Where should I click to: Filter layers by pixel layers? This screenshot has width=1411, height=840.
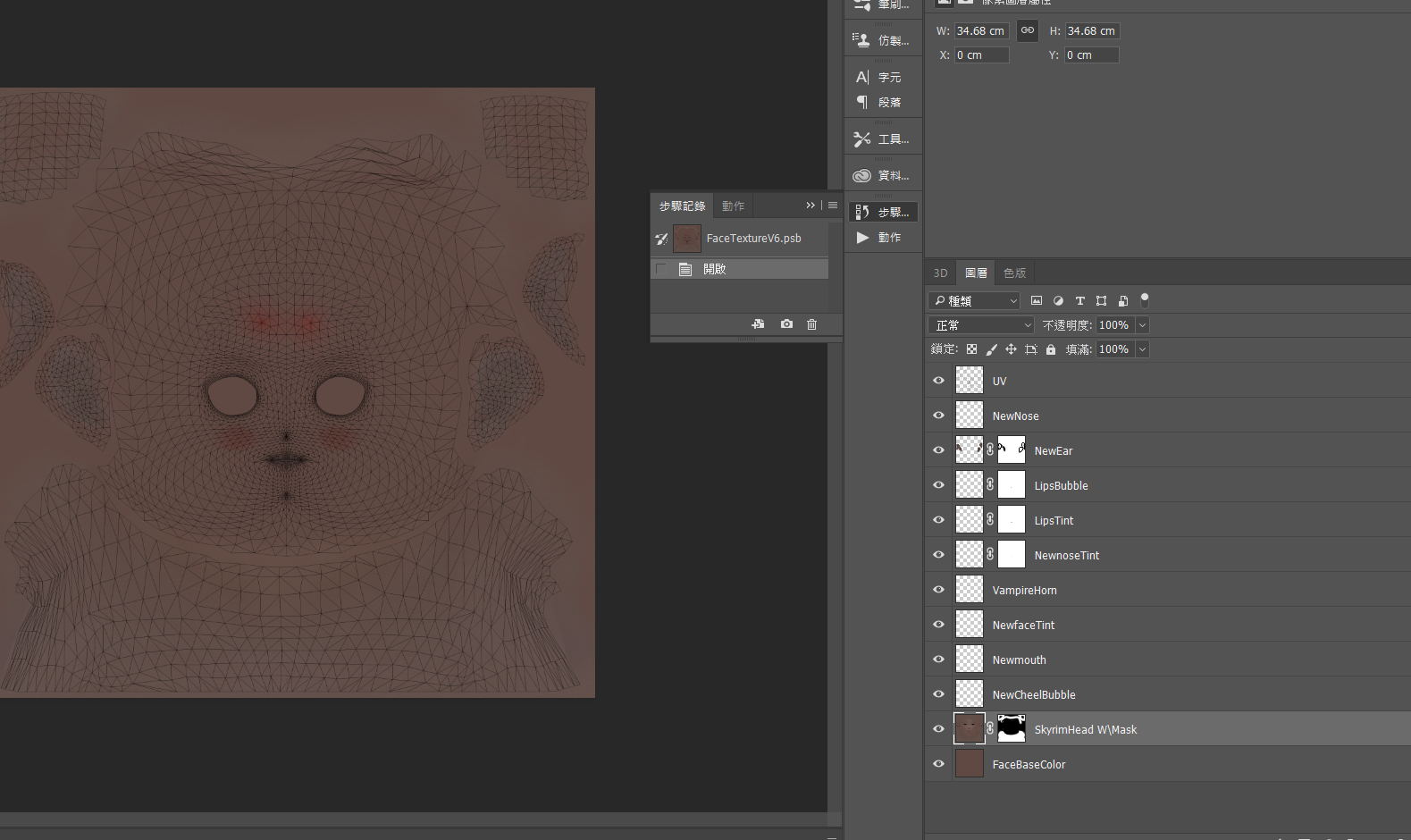[1037, 301]
